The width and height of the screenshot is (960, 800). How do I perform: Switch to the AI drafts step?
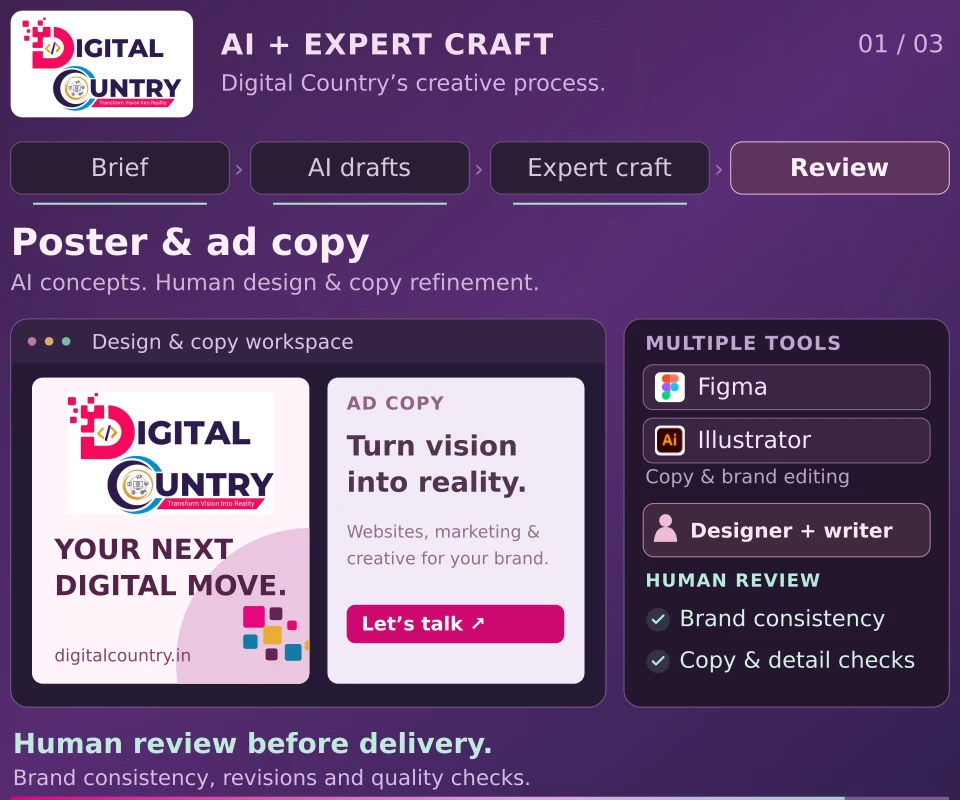pyautogui.click(x=359, y=168)
